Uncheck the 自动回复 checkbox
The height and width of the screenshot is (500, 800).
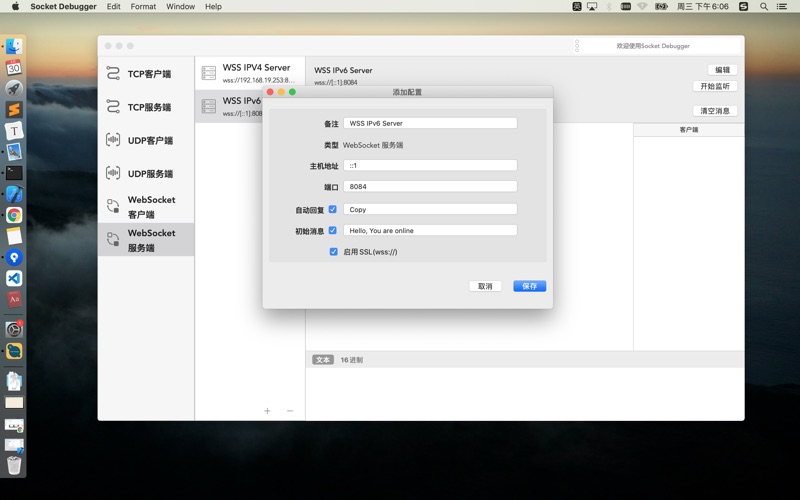333,209
